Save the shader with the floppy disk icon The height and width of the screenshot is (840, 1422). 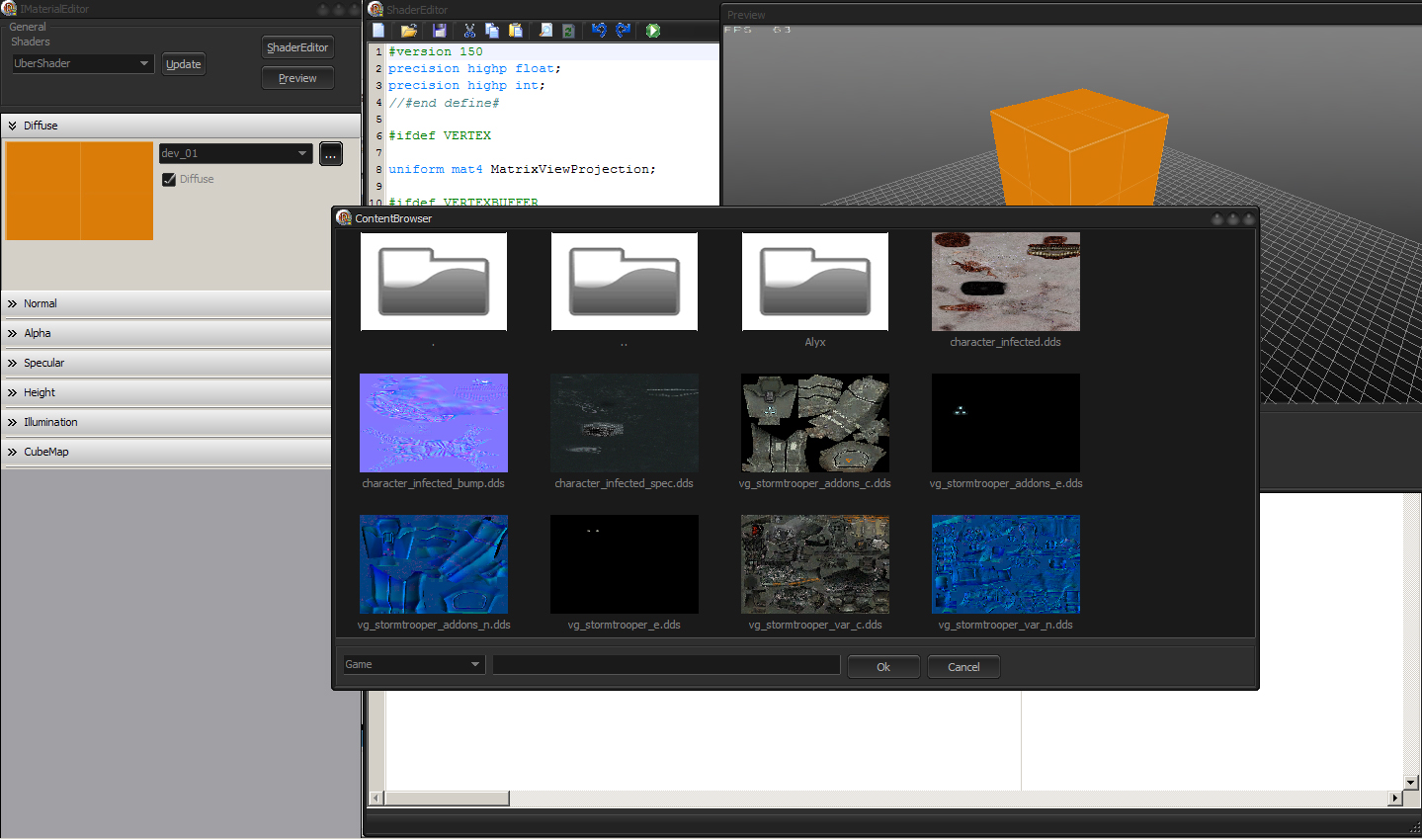(x=440, y=31)
